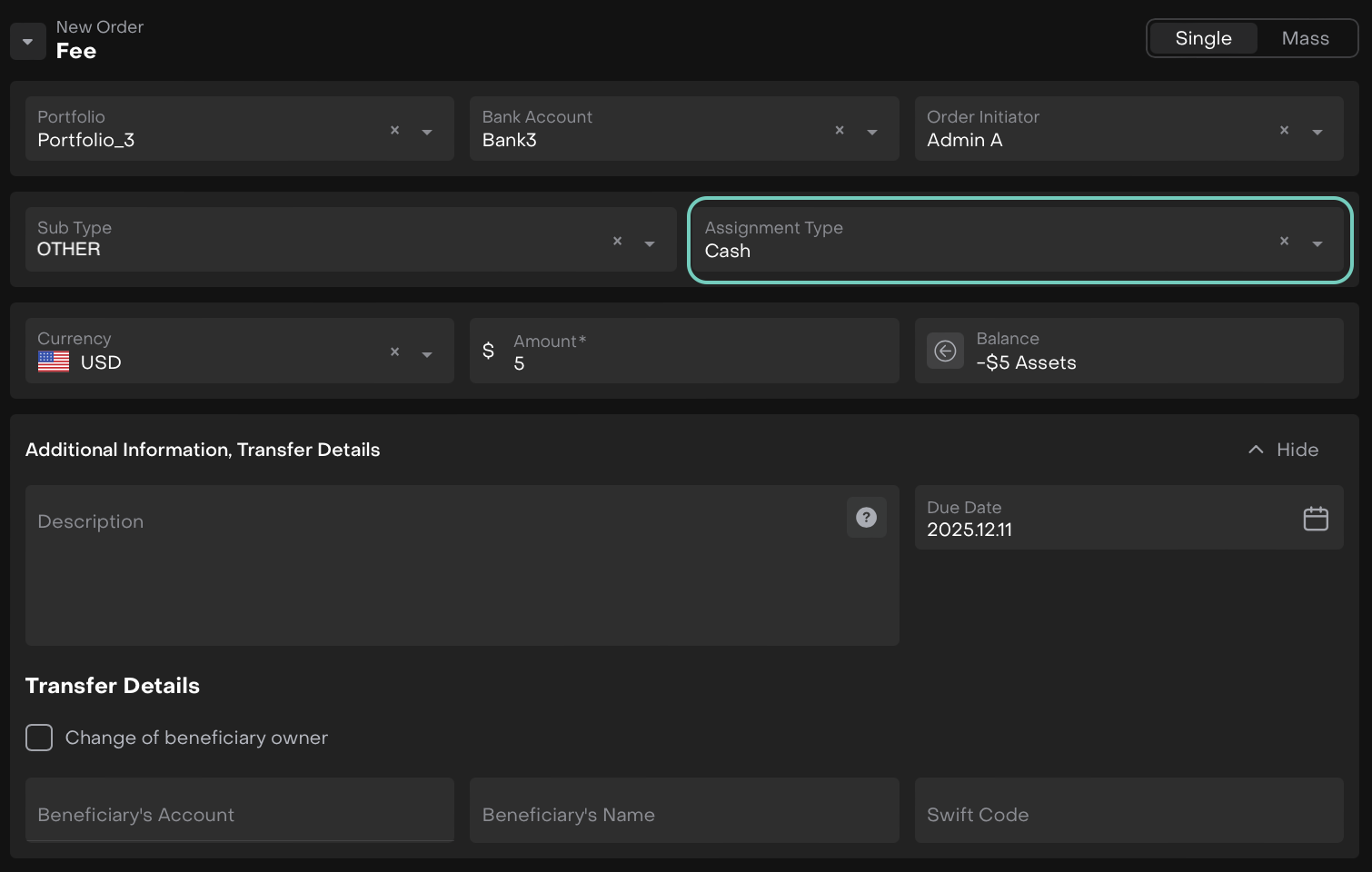Click the Balance left-arrow circle icon
This screenshot has height=872, width=1372.
click(945, 352)
